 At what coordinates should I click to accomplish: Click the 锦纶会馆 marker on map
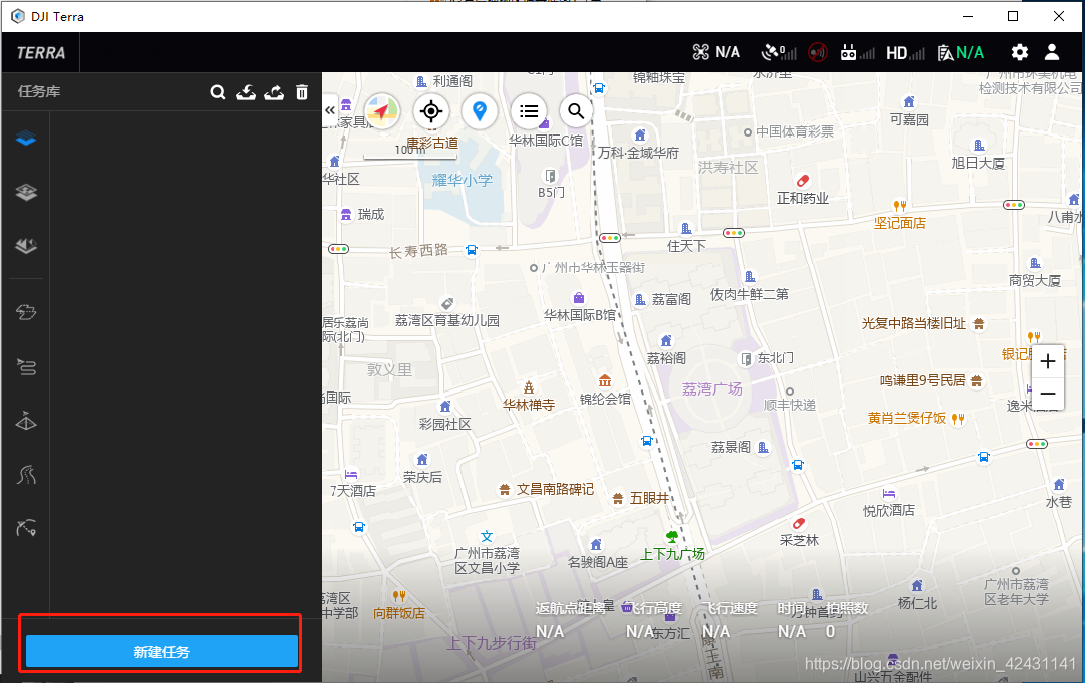click(605, 380)
